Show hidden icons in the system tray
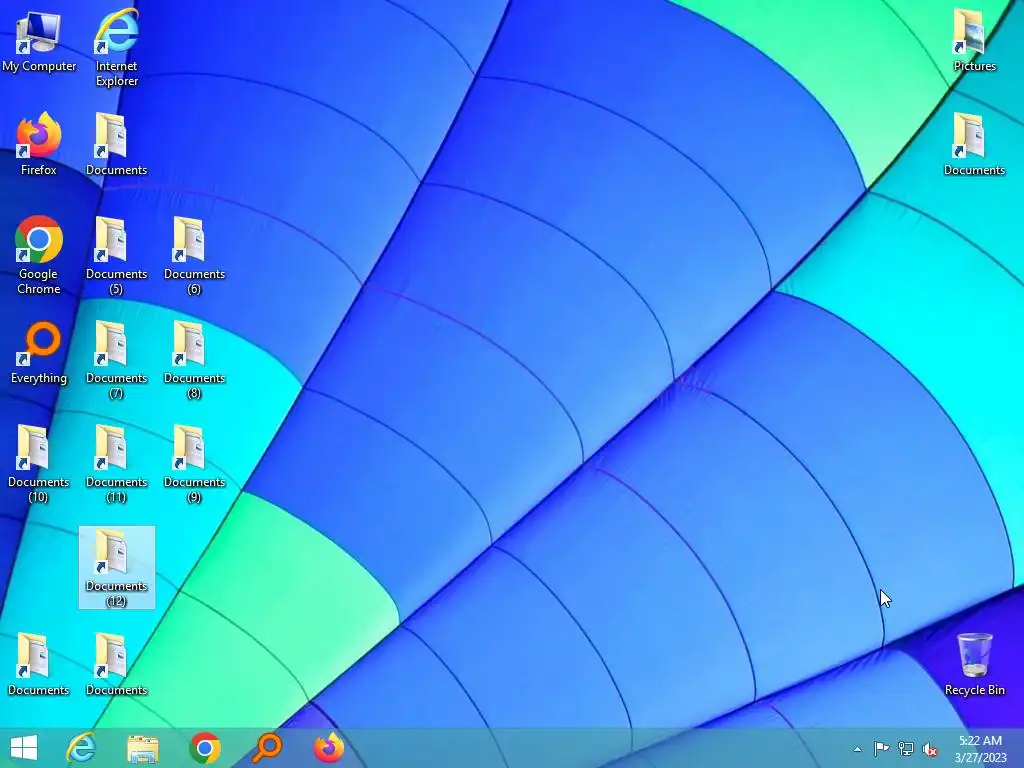Viewport: 1024px width, 768px height. (x=857, y=749)
